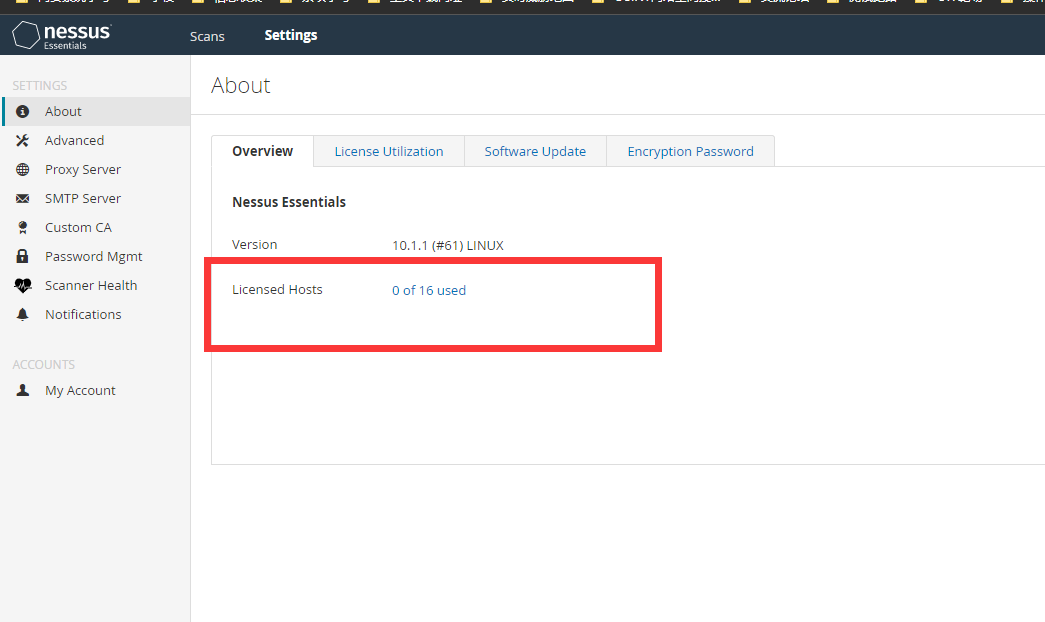Click the 'Licensed Hosts' label
Viewport: 1045px width, 622px height.
pos(277,290)
